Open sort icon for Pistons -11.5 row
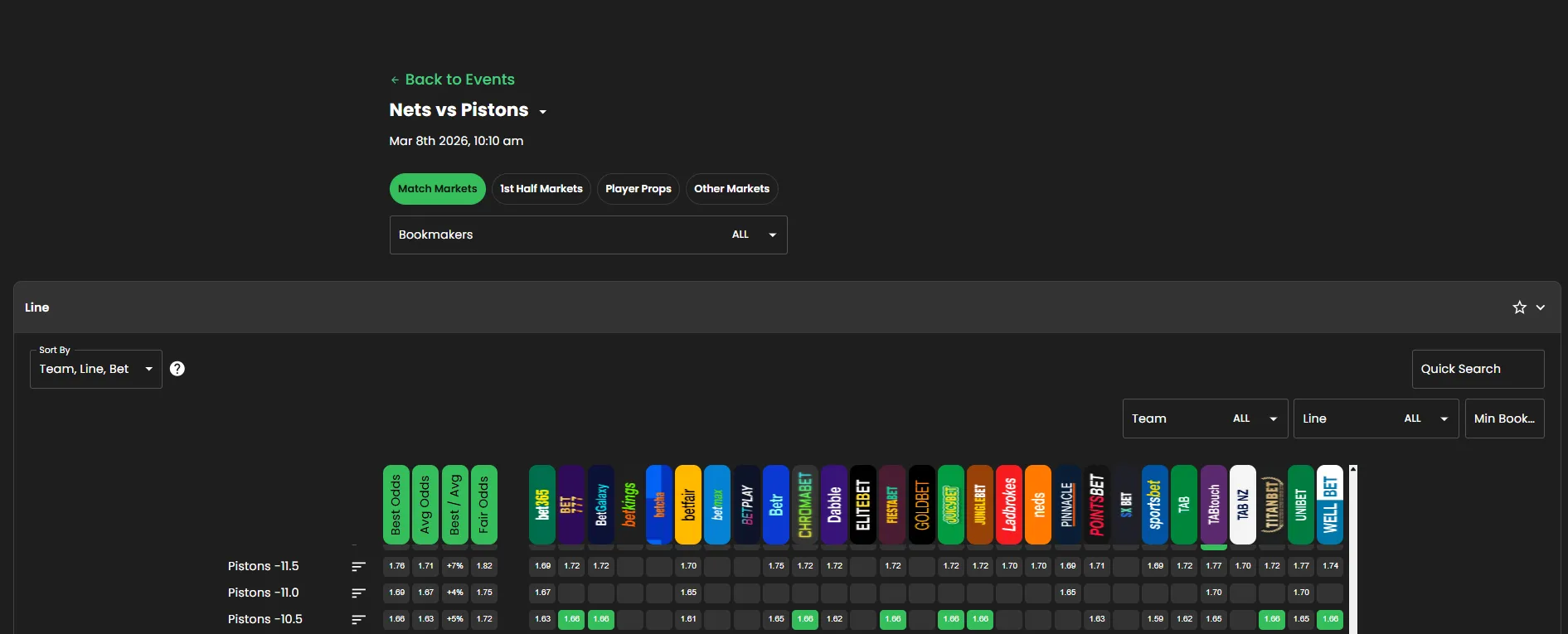This screenshot has height=634, width=1568. [358, 566]
